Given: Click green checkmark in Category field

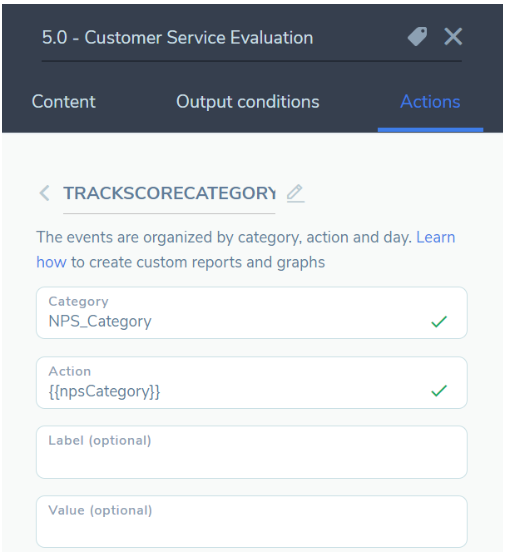Looking at the screenshot, I should pyautogui.click(x=439, y=321).
